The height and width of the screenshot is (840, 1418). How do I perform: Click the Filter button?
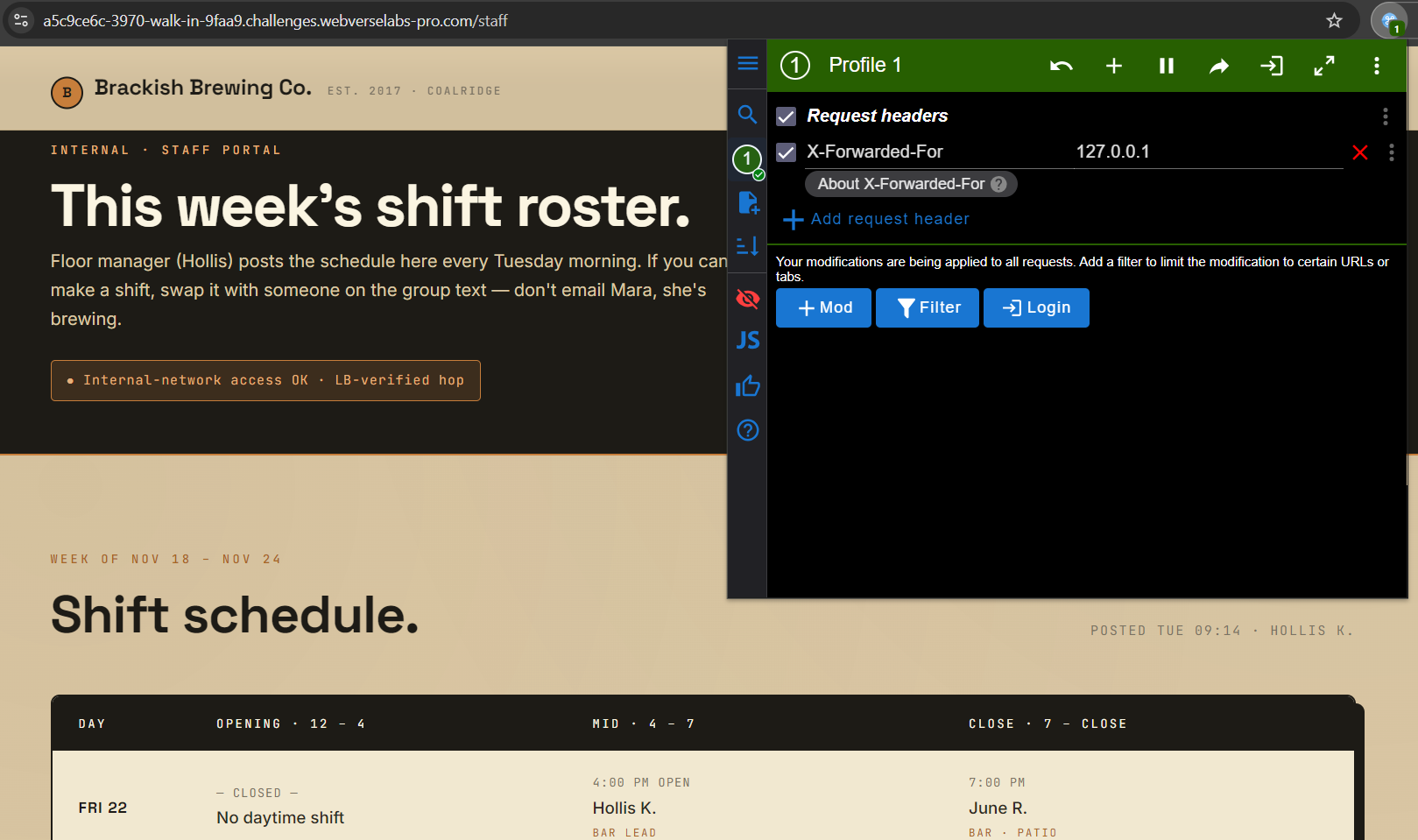(928, 307)
